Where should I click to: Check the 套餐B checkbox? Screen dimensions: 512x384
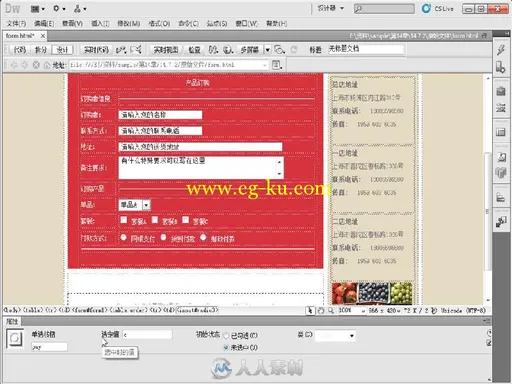[155, 220]
